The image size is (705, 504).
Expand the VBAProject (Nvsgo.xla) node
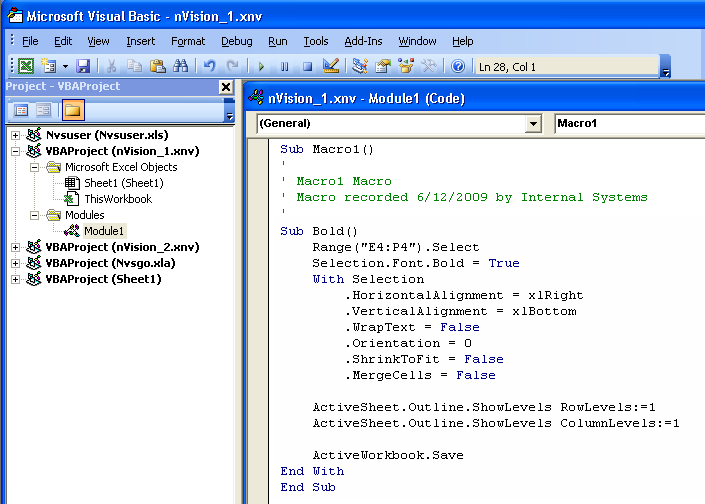[15, 263]
